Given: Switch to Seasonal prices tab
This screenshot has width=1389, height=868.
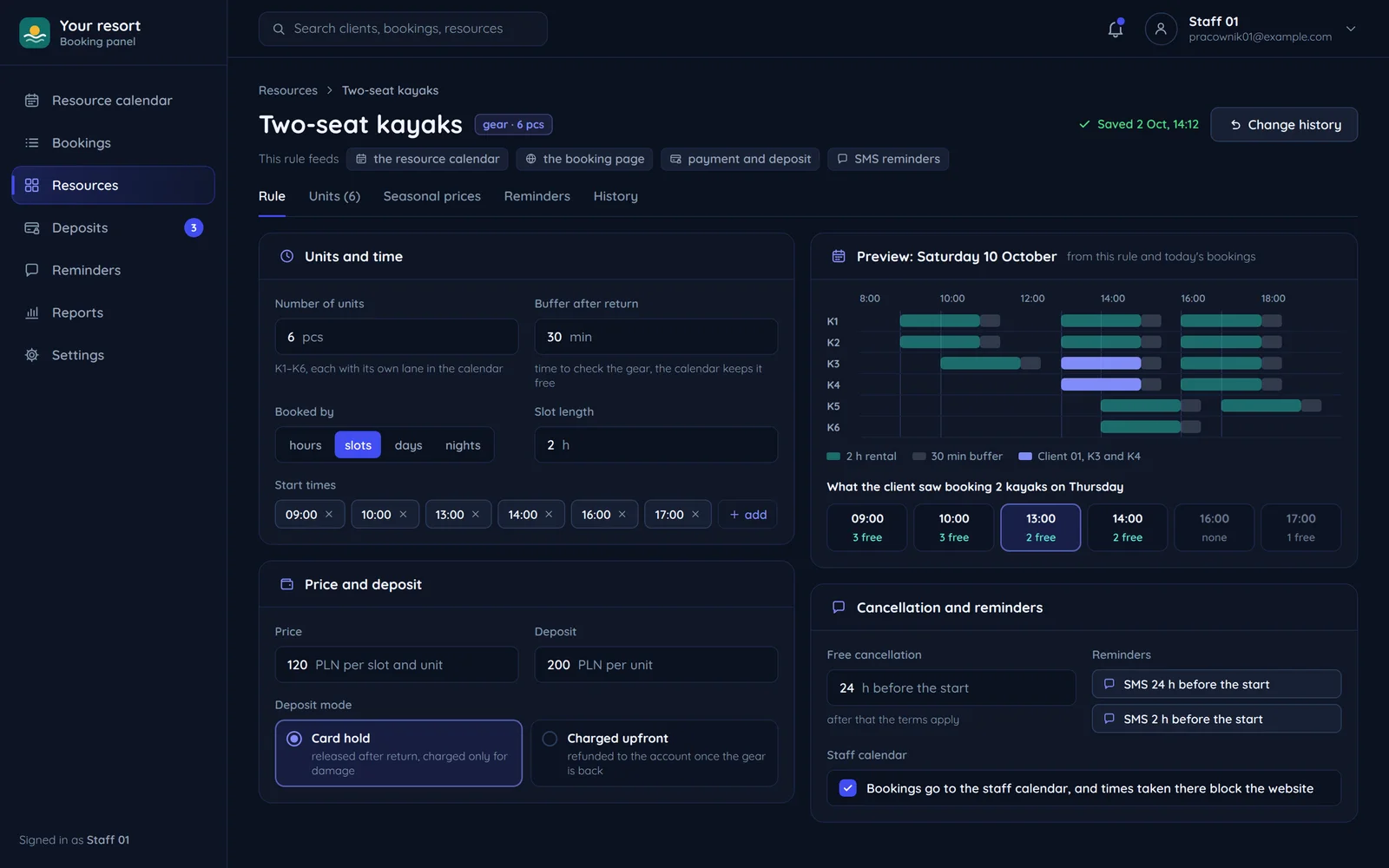Looking at the screenshot, I should pyautogui.click(x=432, y=196).
